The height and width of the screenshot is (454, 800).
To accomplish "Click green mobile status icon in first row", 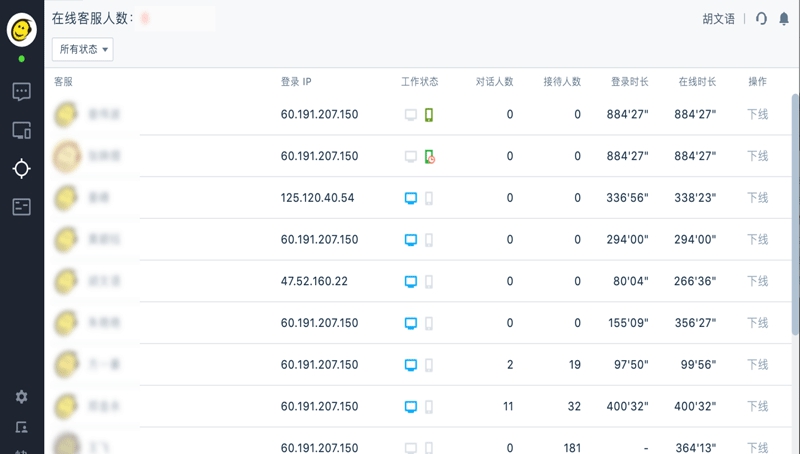I will (429, 114).
